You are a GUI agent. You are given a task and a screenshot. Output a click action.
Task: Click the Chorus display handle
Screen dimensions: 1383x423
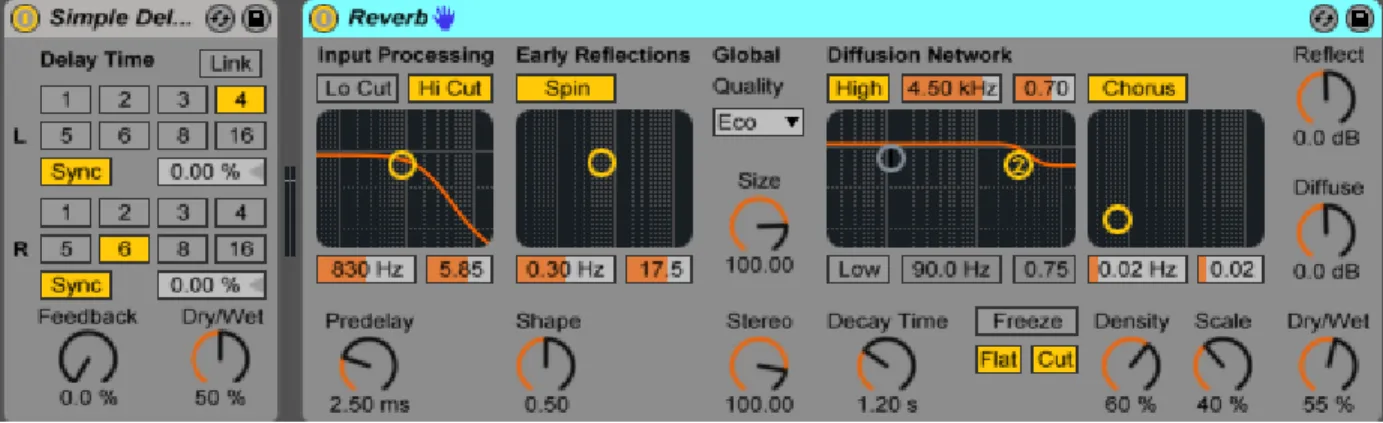pyautogui.click(x=1117, y=219)
